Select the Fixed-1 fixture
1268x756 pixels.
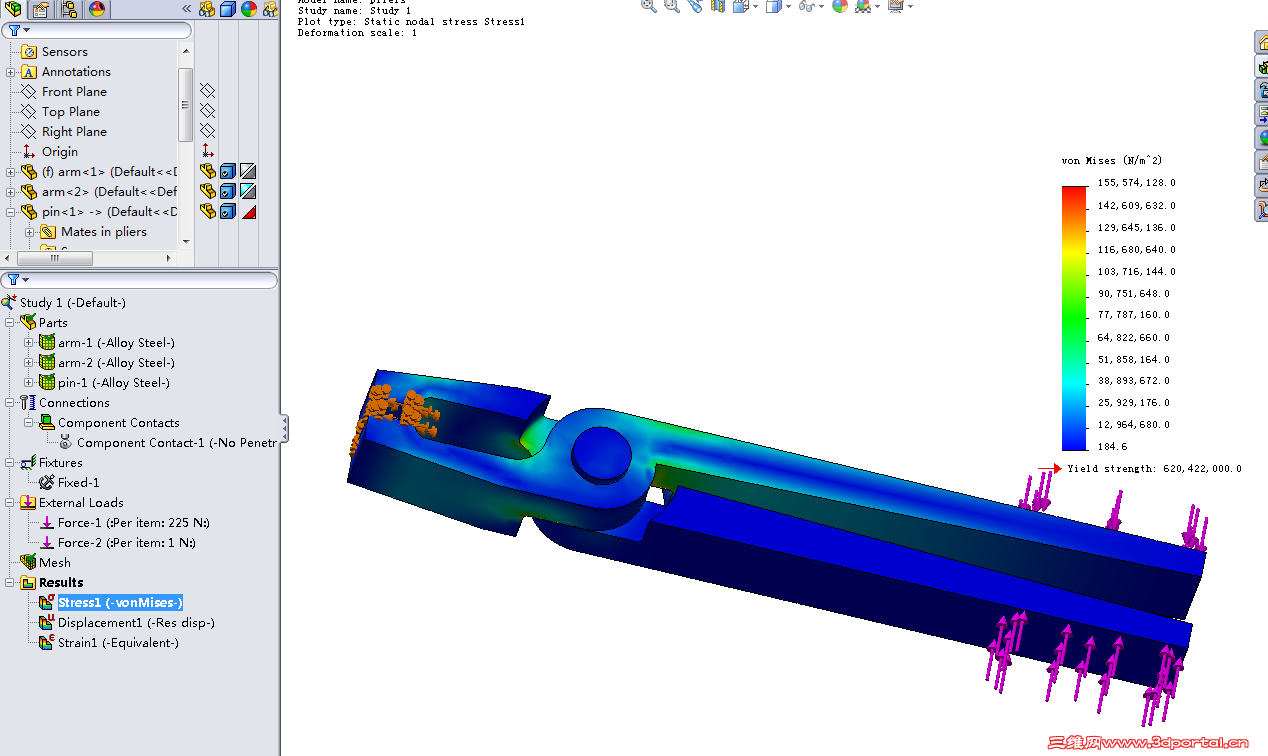tap(78, 483)
